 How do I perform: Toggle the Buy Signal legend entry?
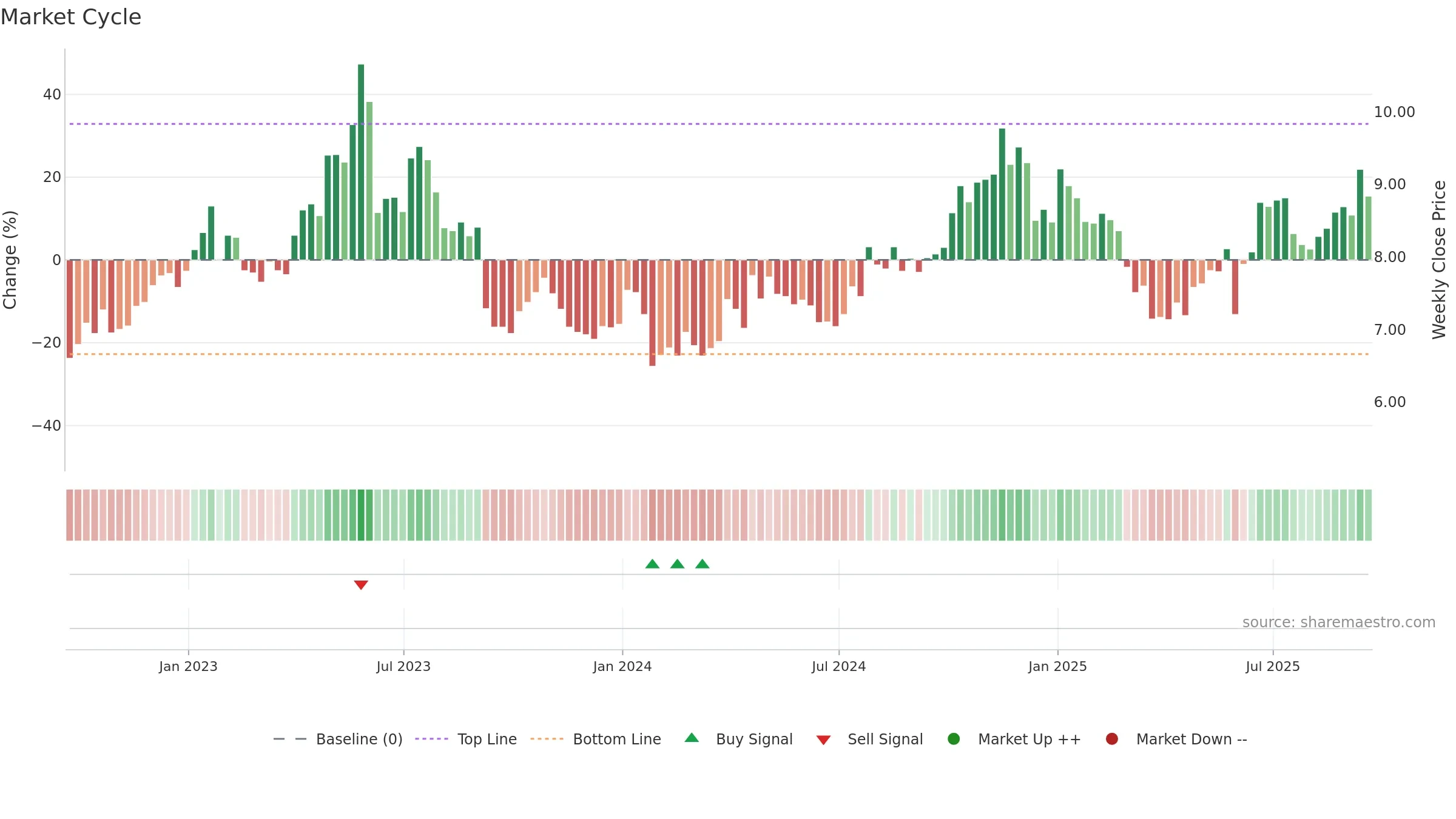pos(738,739)
